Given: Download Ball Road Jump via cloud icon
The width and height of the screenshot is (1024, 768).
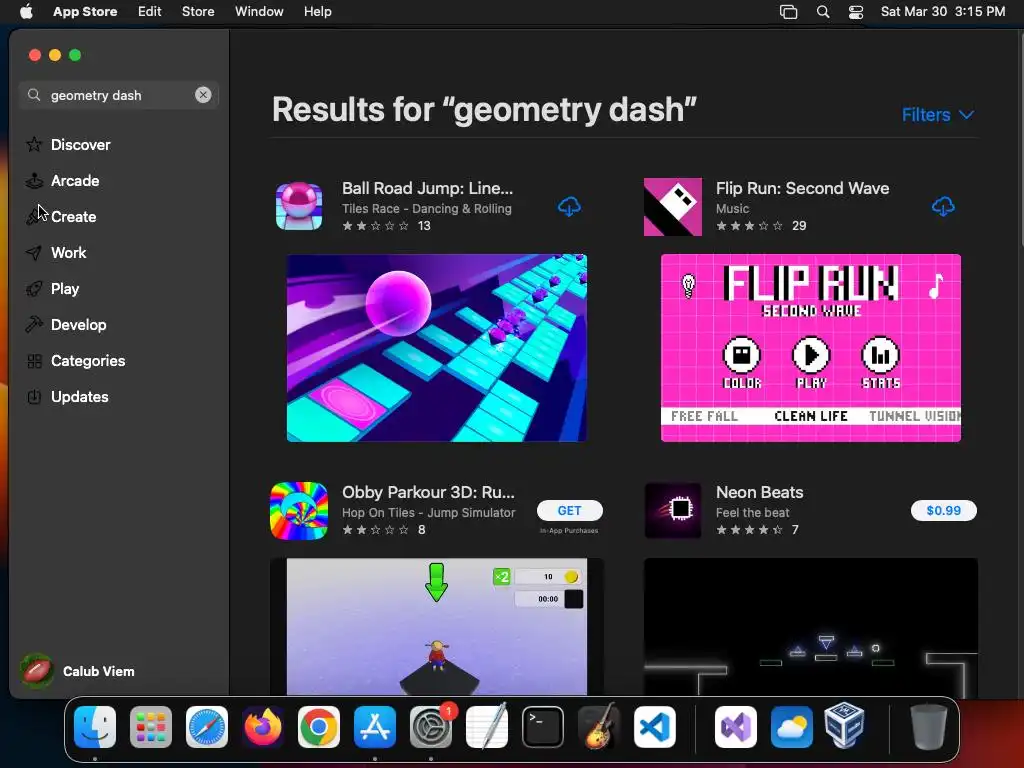Looking at the screenshot, I should [x=569, y=207].
